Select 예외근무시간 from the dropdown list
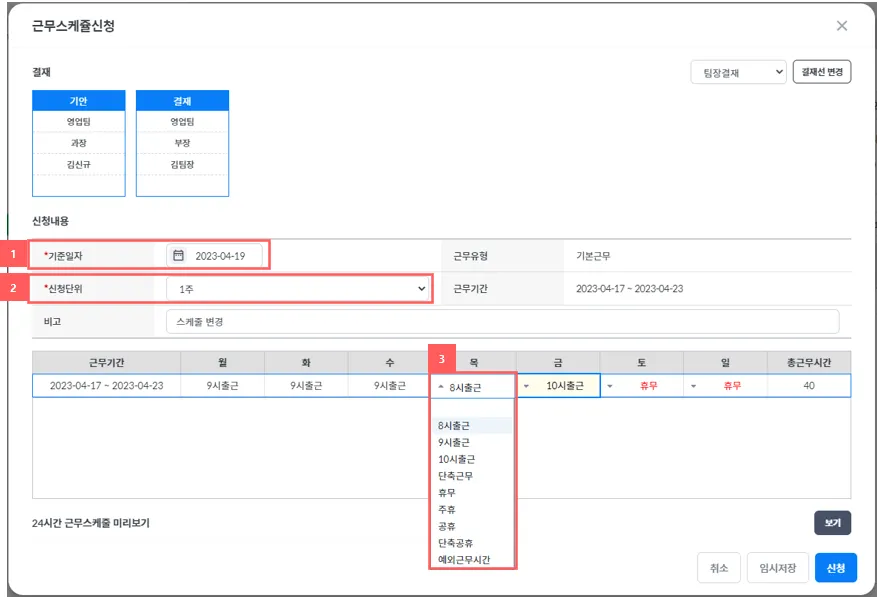 (473, 560)
